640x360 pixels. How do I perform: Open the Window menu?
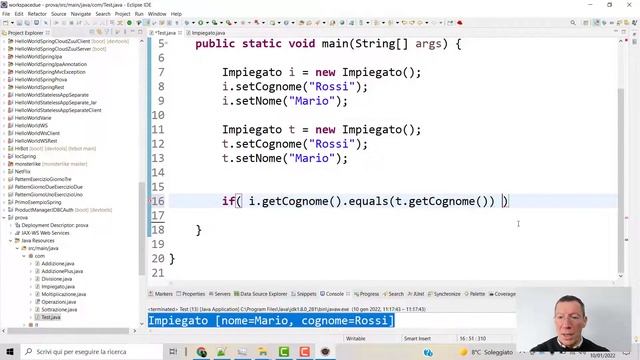coord(157,14)
